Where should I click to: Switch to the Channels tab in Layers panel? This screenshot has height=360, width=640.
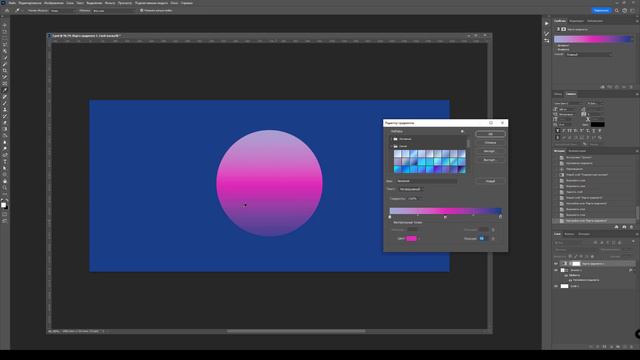tap(569, 234)
